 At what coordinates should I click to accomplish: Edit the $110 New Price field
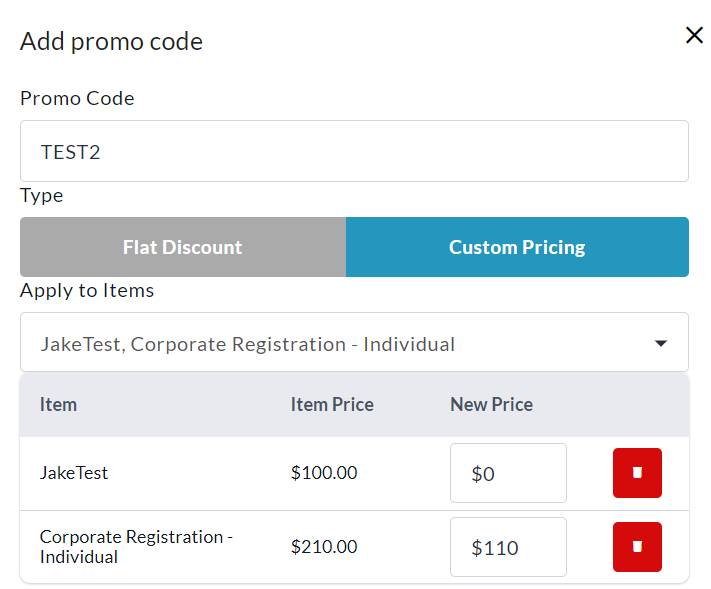pyautogui.click(x=508, y=547)
